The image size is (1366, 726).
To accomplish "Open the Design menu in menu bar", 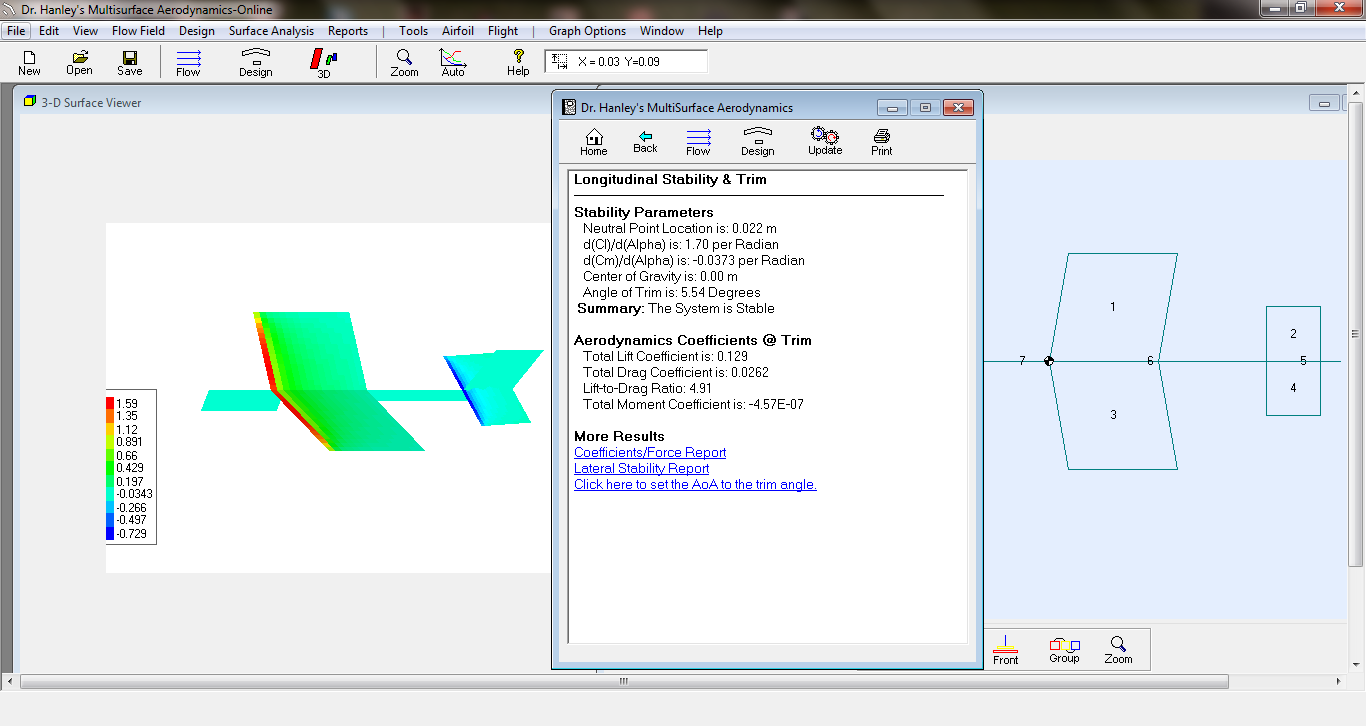I will click(197, 31).
